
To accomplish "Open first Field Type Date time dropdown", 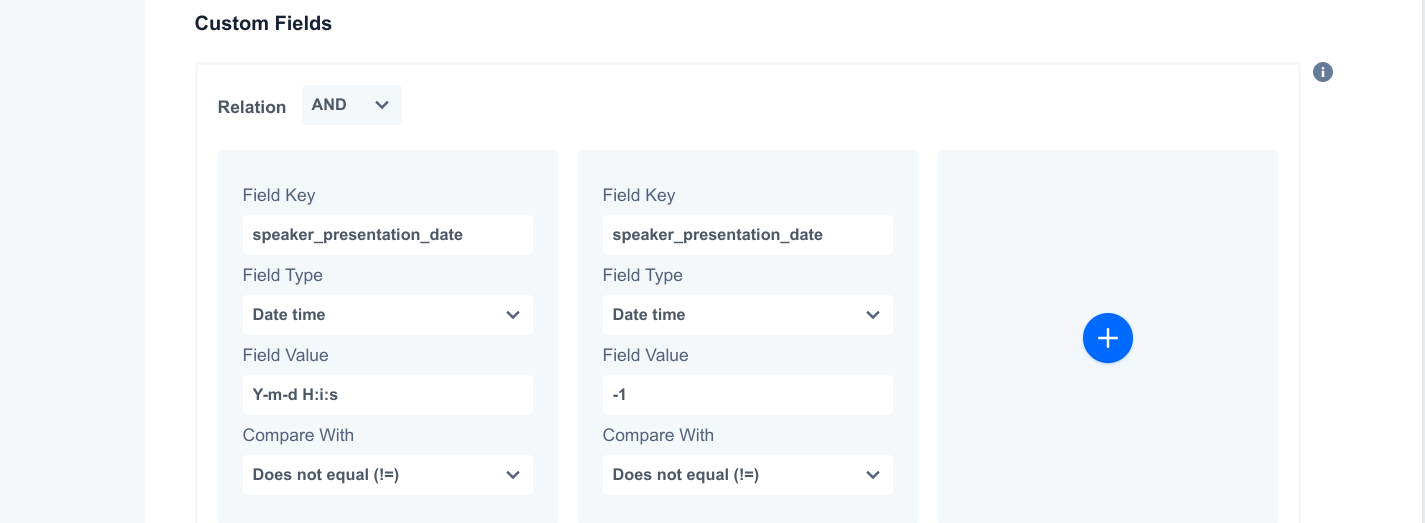I will (388, 315).
